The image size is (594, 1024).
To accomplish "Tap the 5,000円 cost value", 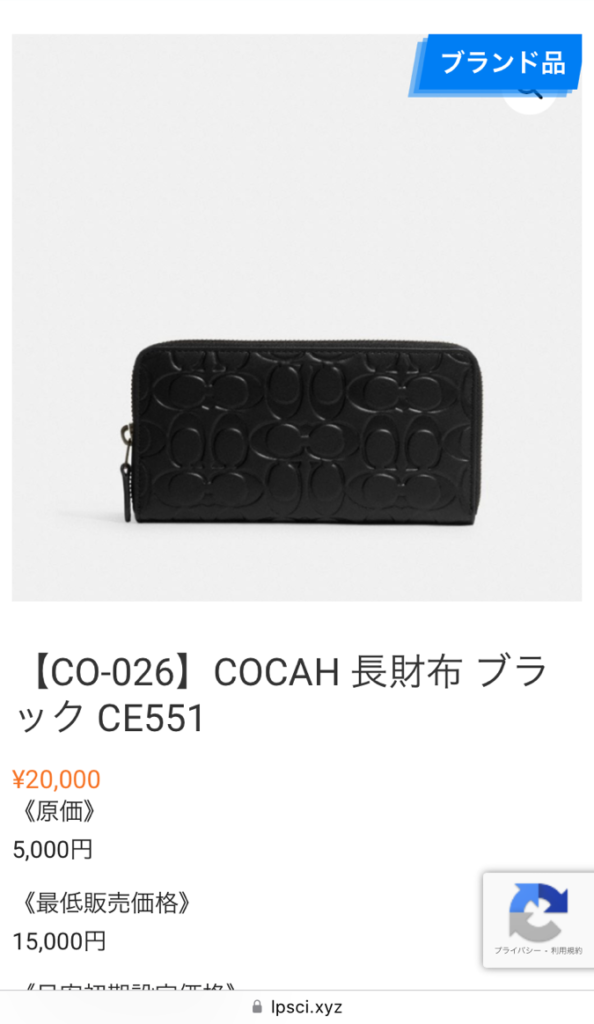I will pos(53,850).
